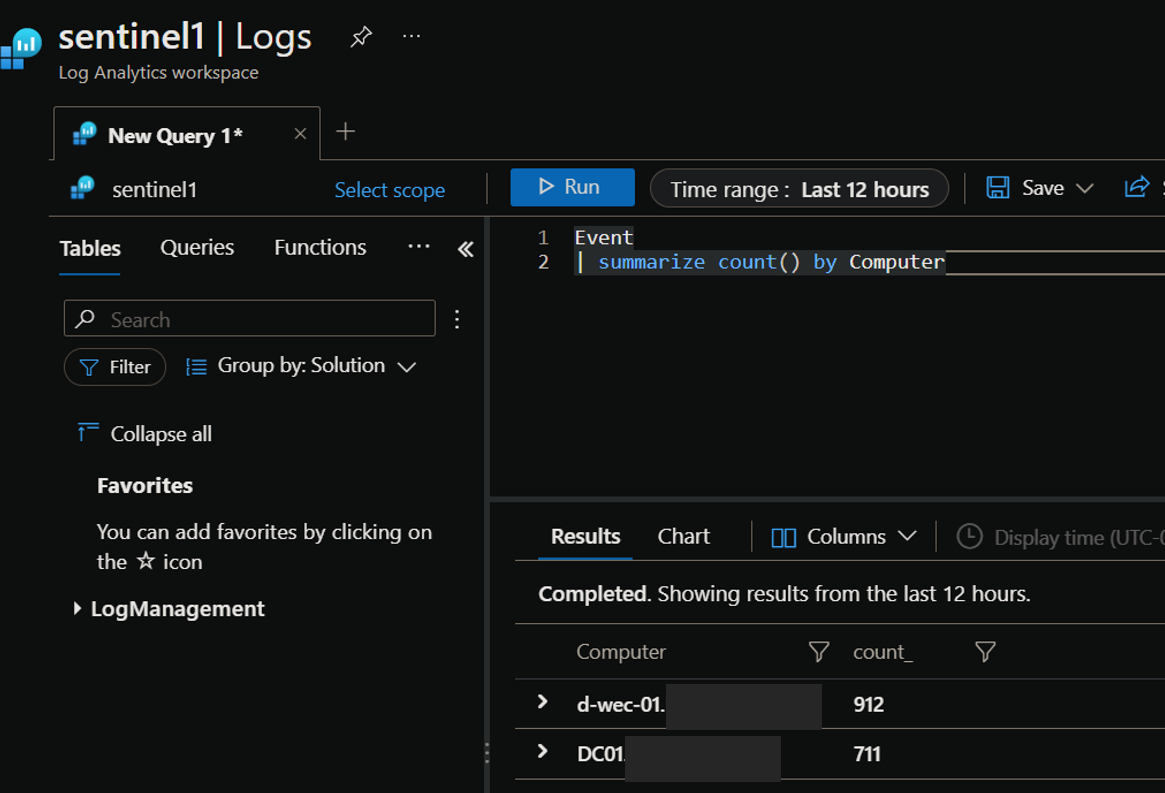Screen dimensions: 1165x793
Task: Expand the DC01 result row
Action: [x=542, y=752]
